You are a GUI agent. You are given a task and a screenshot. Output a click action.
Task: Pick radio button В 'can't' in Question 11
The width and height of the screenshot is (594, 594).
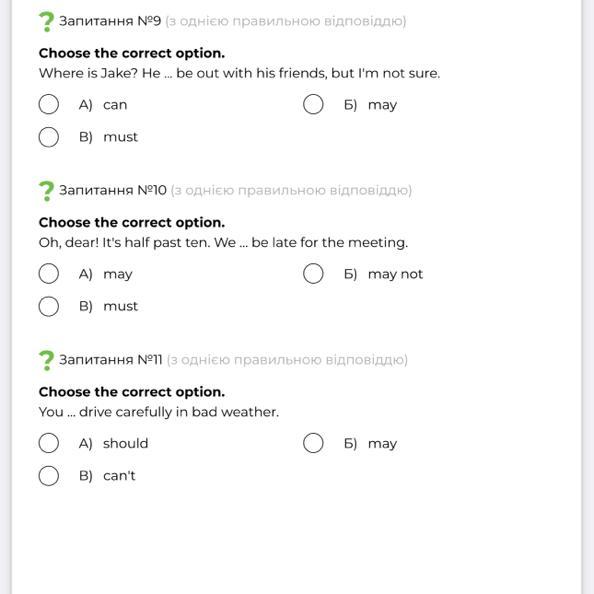(48, 475)
